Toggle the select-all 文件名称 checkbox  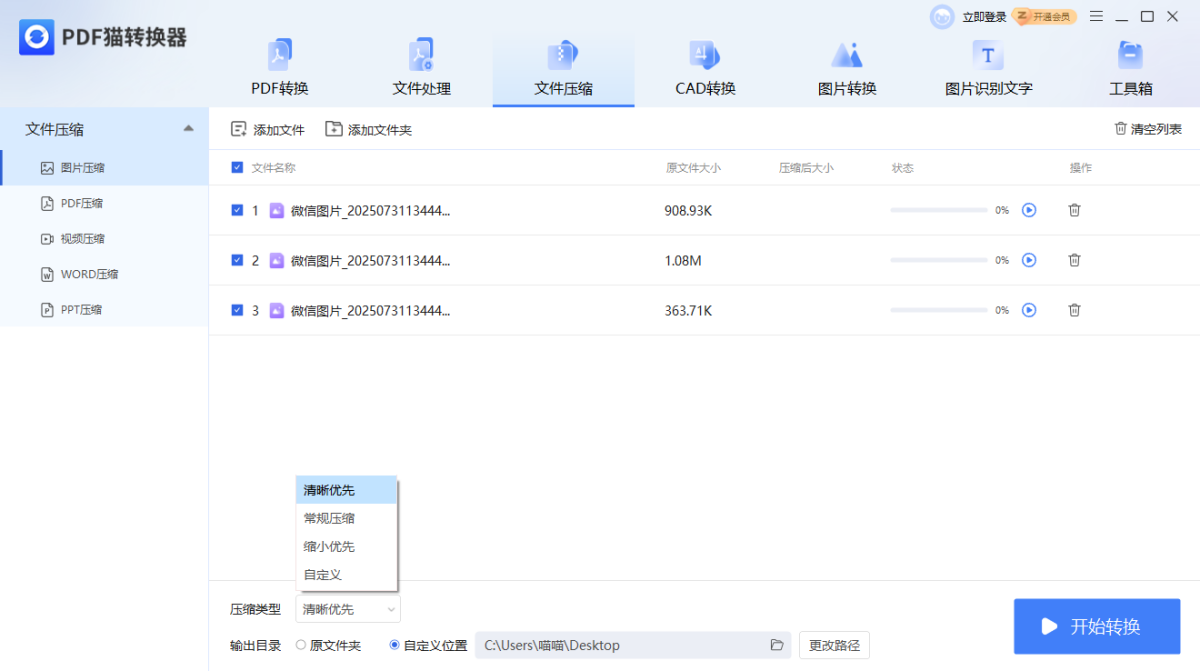point(237,168)
